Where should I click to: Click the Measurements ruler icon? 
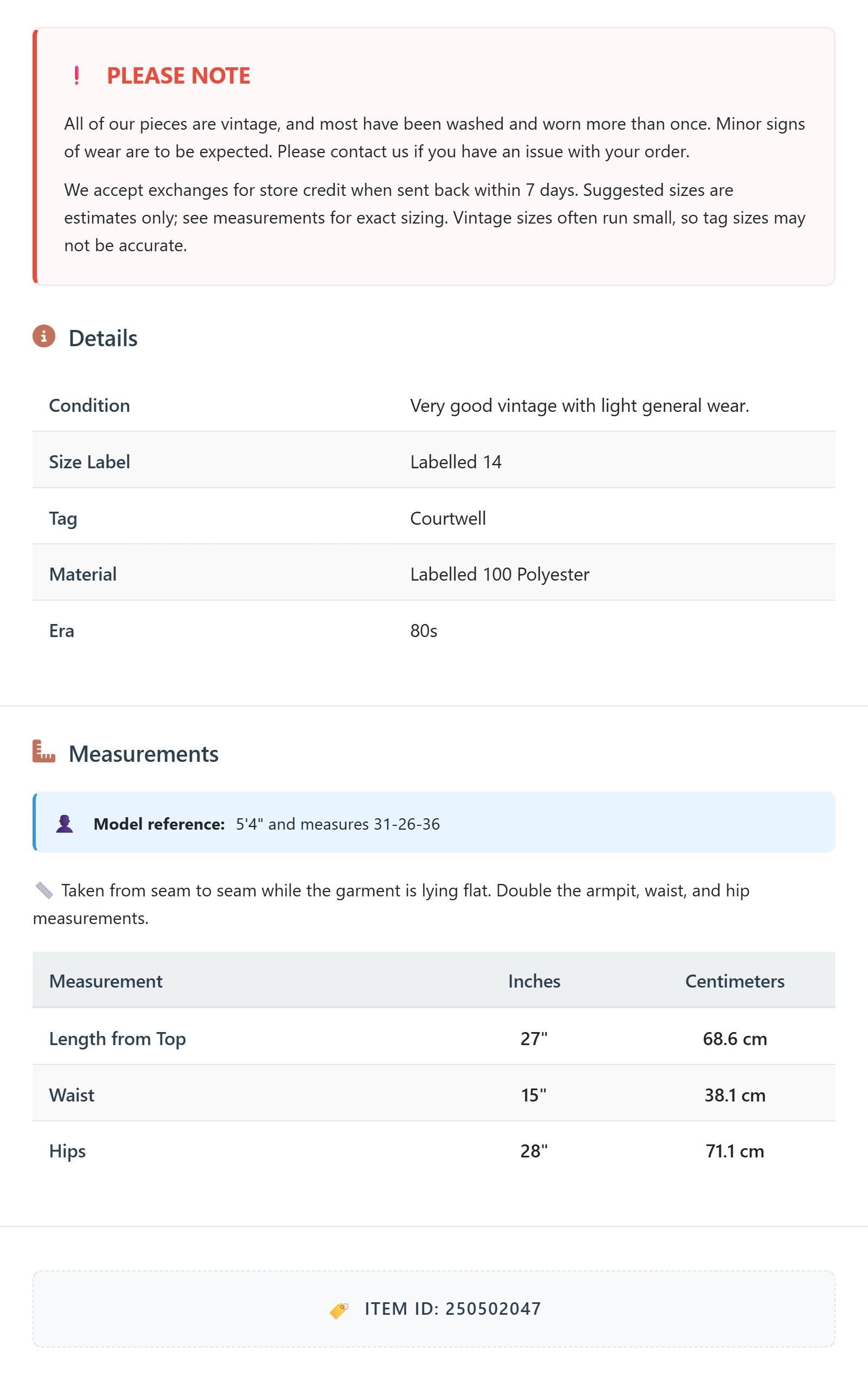[x=44, y=752]
